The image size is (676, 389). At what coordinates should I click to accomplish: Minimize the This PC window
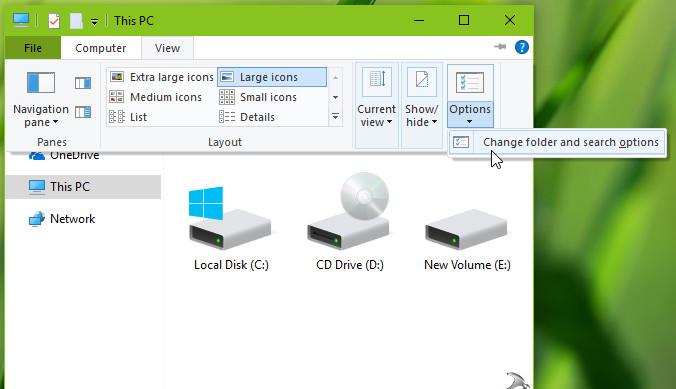419,20
